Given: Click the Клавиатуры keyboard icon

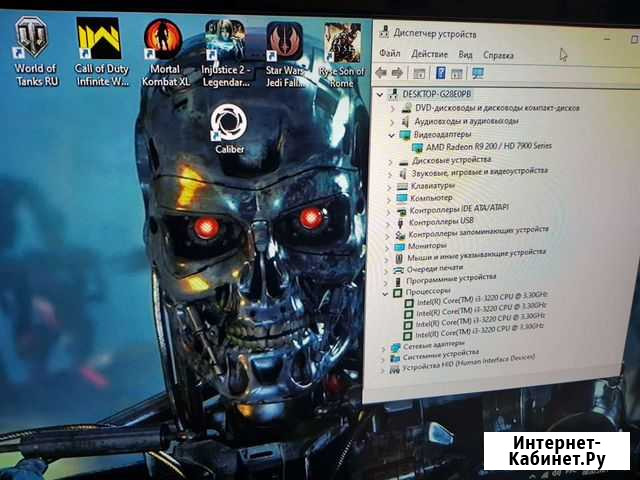Looking at the screenshot, I should [x=402, y=186].
